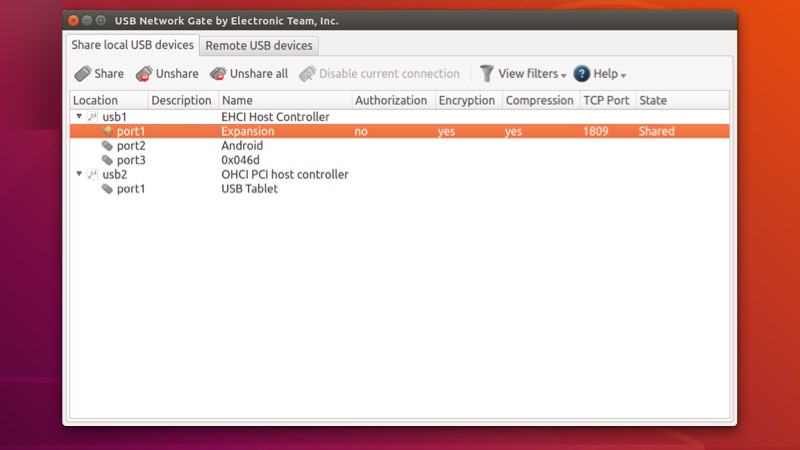Viewport: 800px width, 450px height.
Task: Click the Shared state cell
Action: pyautogui.click(x=657, y=132)
